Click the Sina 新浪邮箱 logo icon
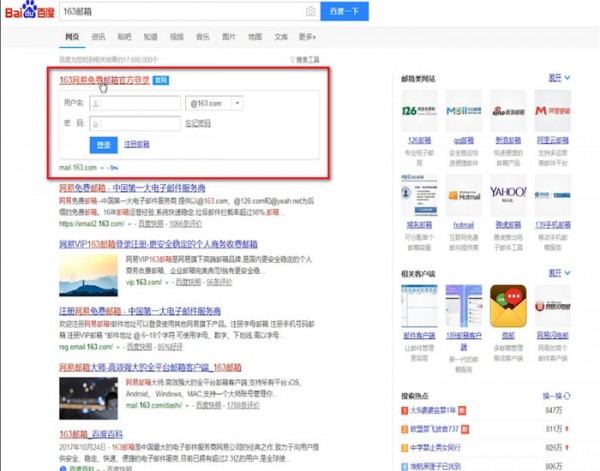 (508, 111)
